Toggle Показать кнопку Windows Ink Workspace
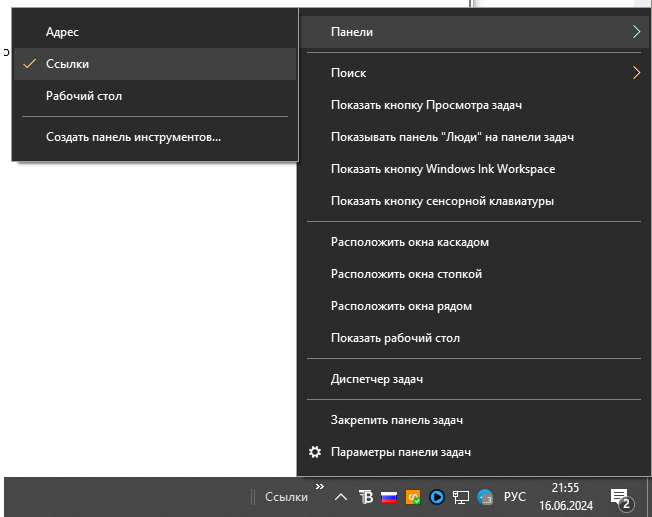This screenshot has width=652, height=517. click(x=474, y=169)
